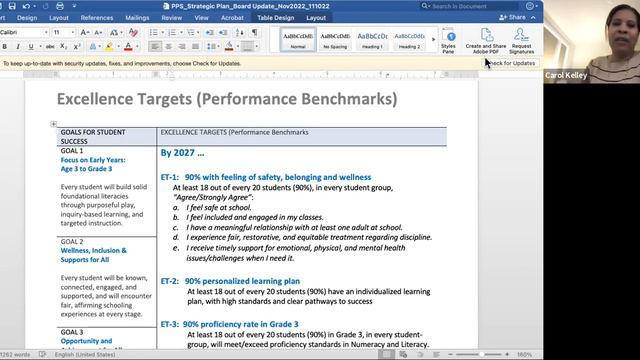640x360 pixels.
Task: Switch to the References tab
Action: point(97,18)
